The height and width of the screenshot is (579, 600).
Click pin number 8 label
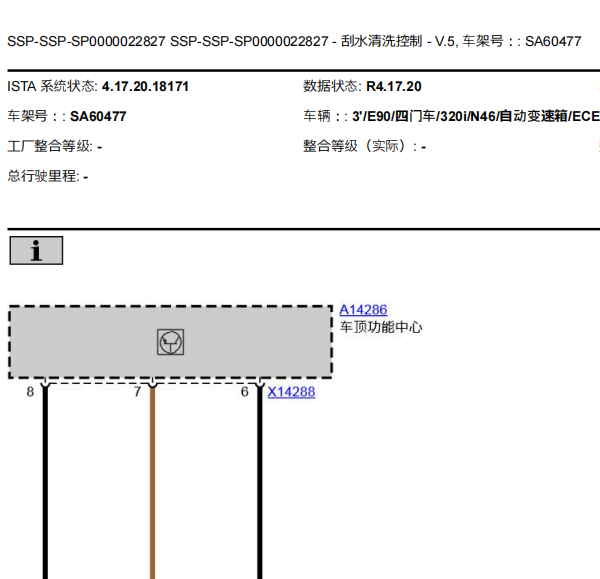[30, 392]
